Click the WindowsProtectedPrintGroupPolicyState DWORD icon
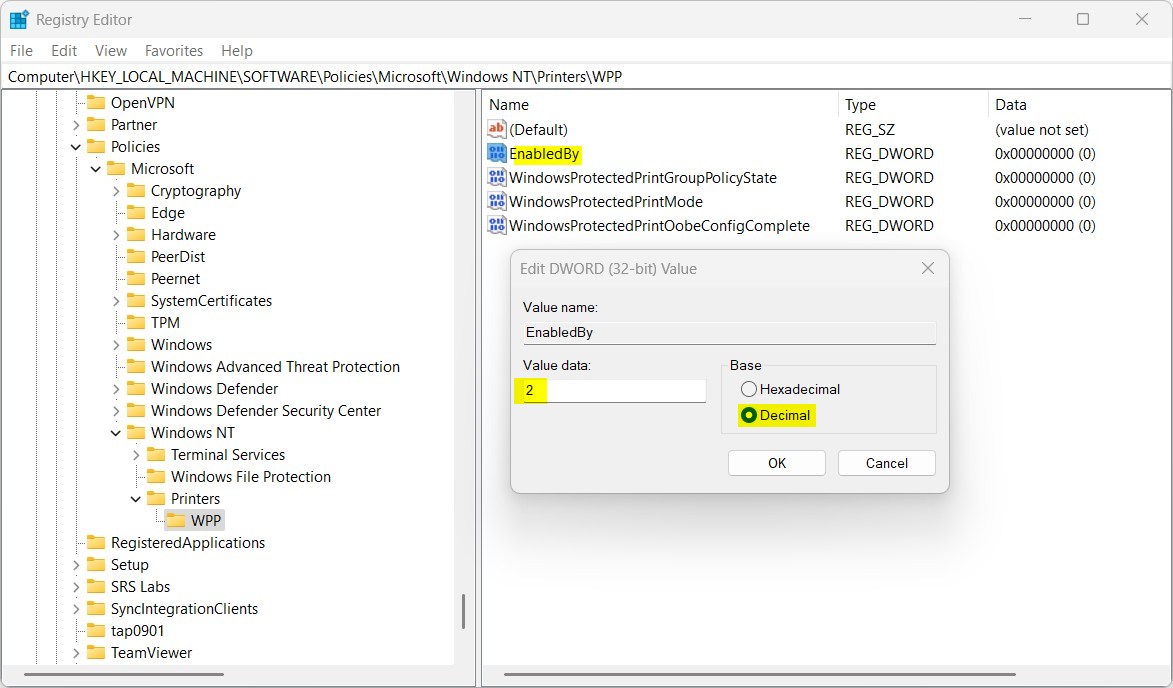The height and width of the screenshot is (688, 1173). [495, 177]
